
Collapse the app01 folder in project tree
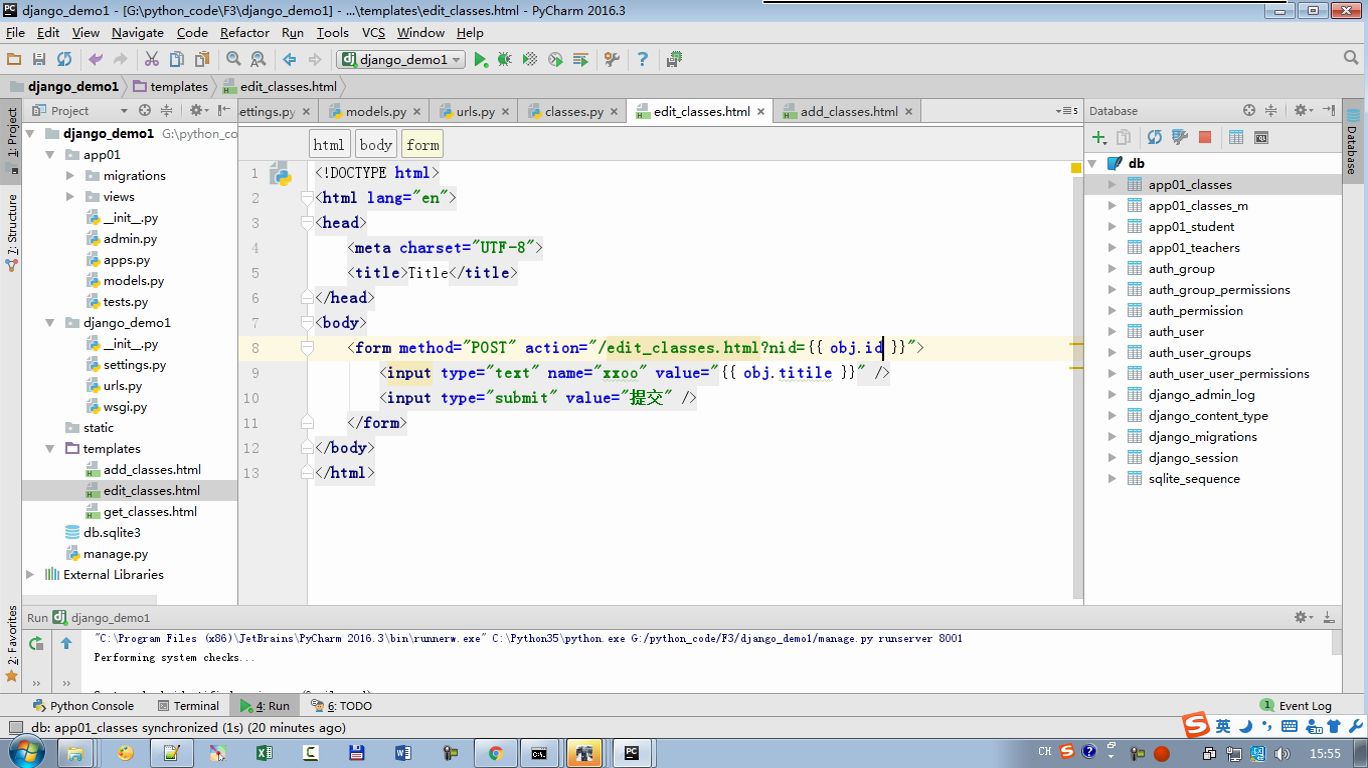pyautogui.click(x=50, y=155)
